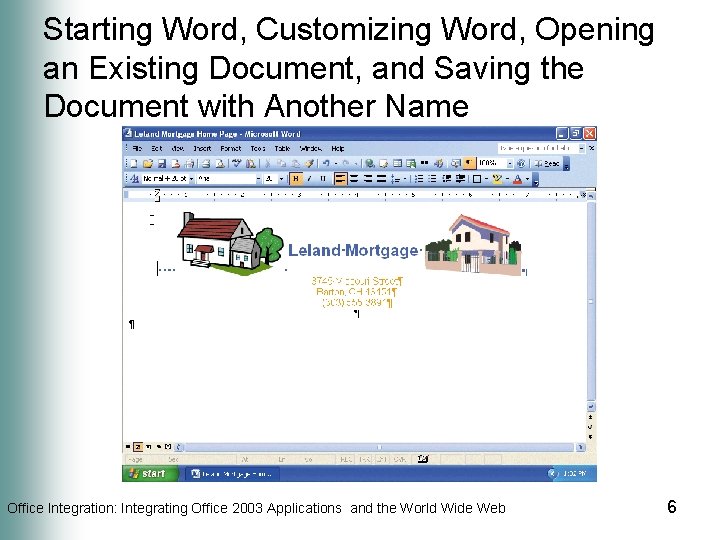Click the left house clip art image

point(230,243)
